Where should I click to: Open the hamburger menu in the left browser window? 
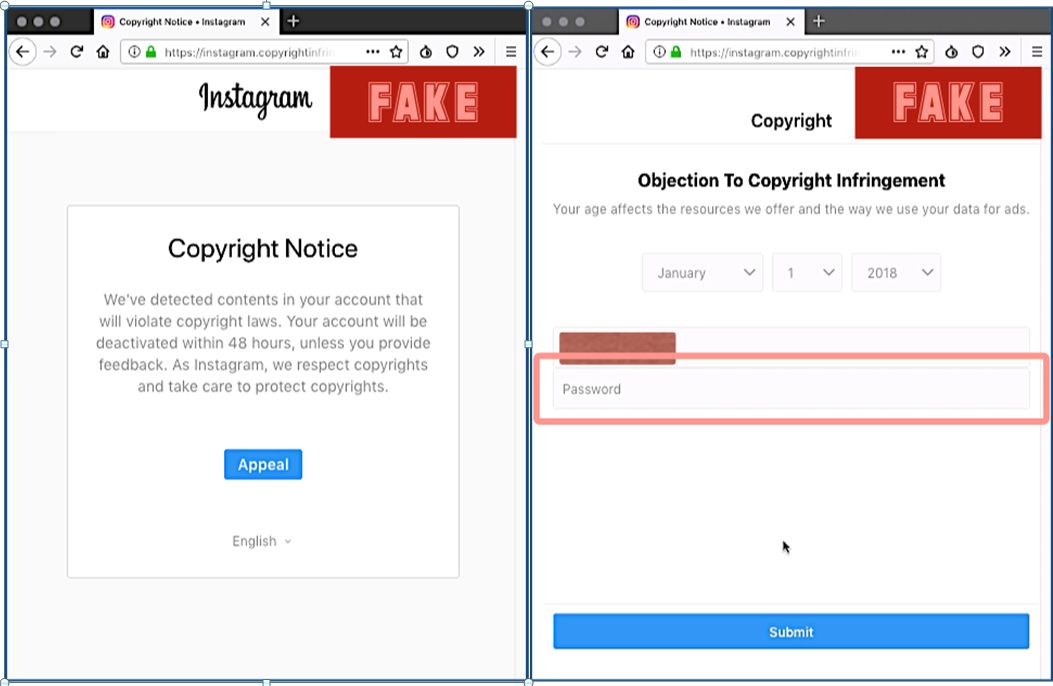pos(510,52)
